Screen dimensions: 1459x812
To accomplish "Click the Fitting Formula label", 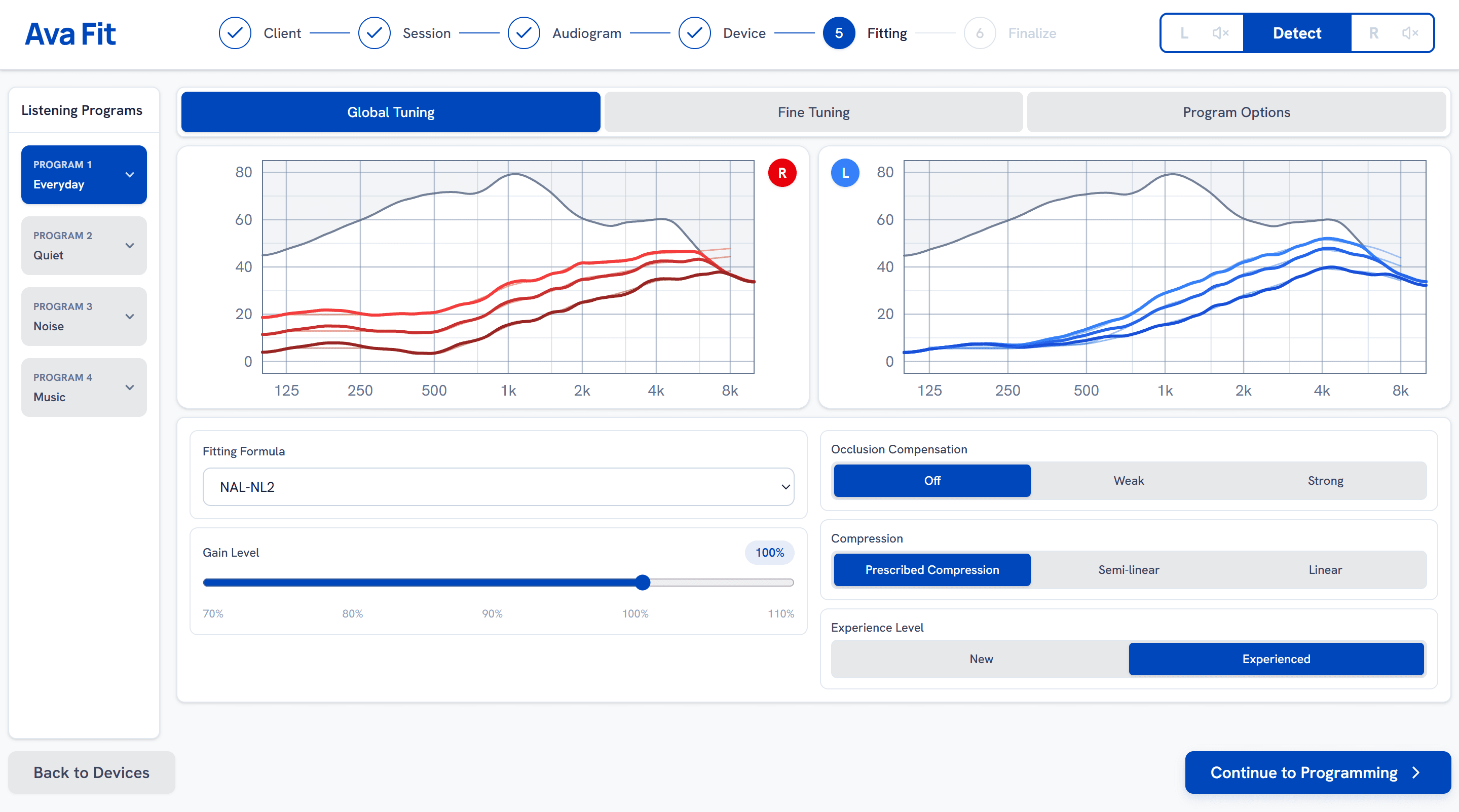I will pyautogui.click(x=244, y=451).
